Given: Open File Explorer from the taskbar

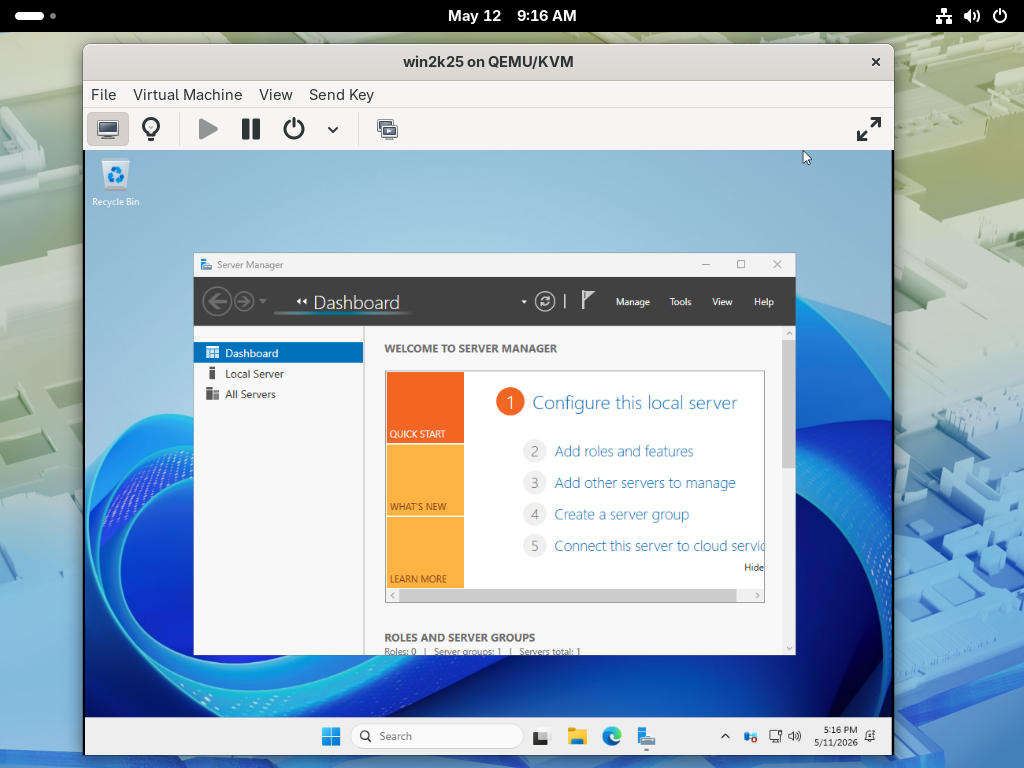Looking at the screenshot, I should click(577, 737).
